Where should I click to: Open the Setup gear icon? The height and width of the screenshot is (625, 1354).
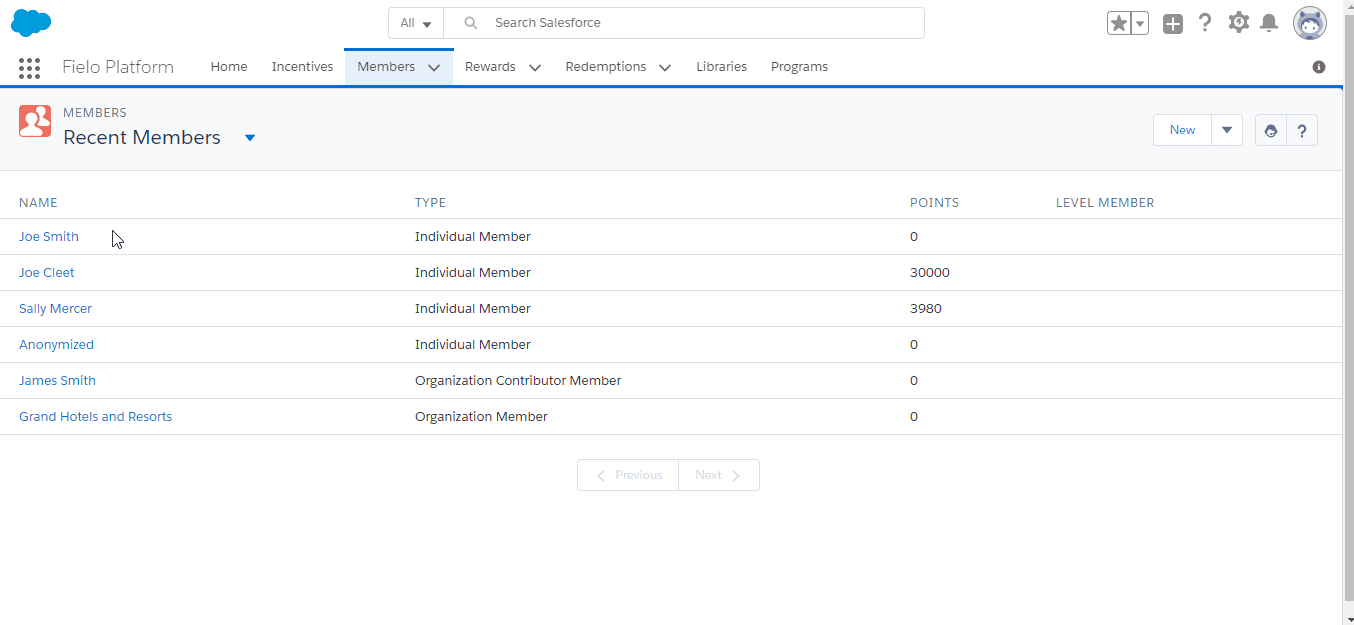pos(1239,22)
